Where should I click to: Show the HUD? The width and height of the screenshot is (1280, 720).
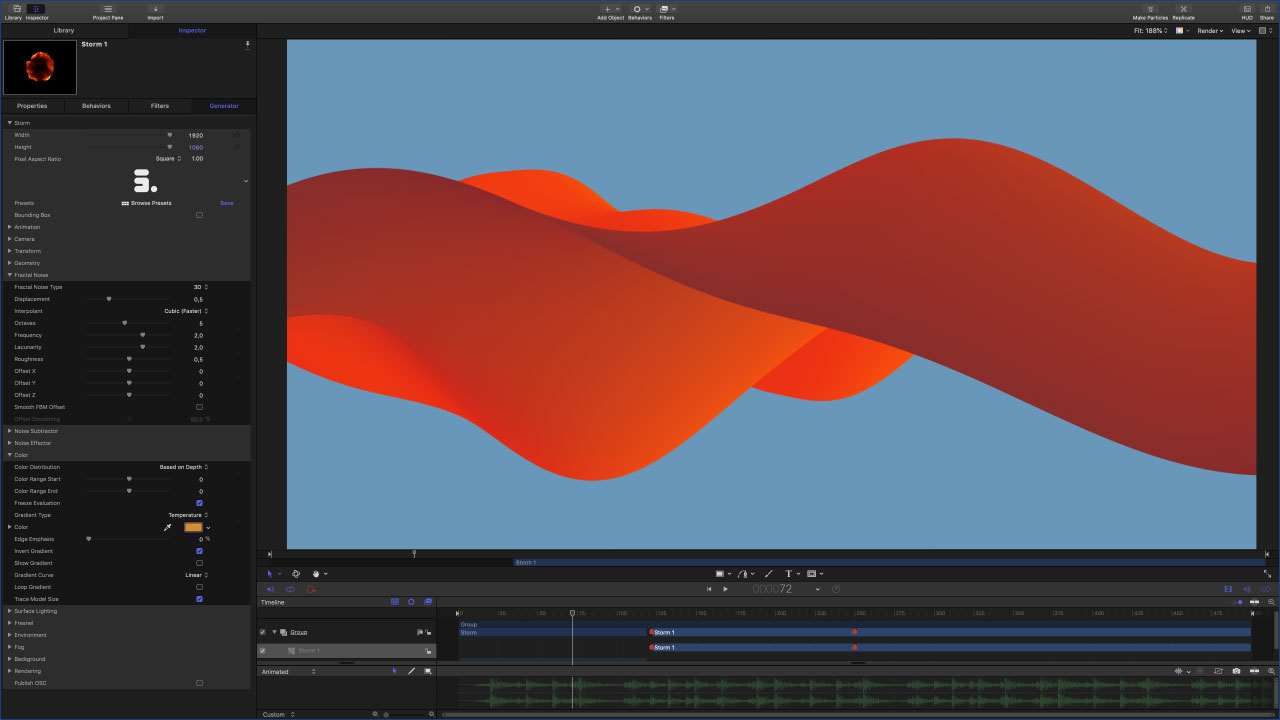pos(1247,11)
